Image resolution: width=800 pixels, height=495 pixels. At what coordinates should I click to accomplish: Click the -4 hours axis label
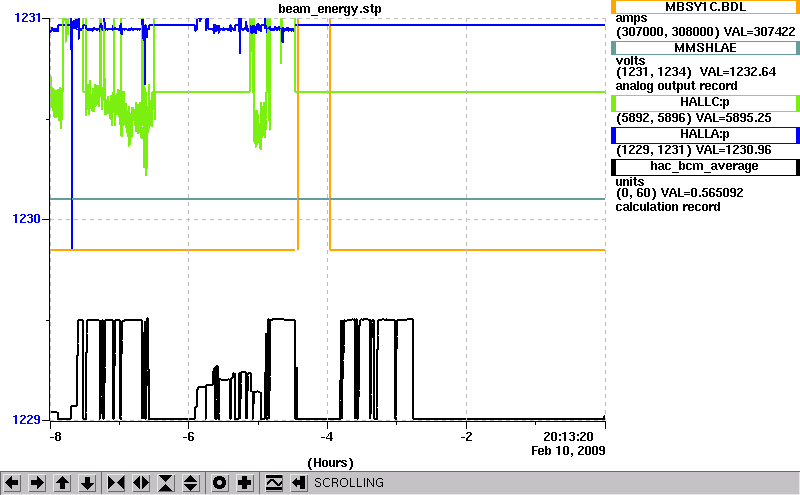327,437
